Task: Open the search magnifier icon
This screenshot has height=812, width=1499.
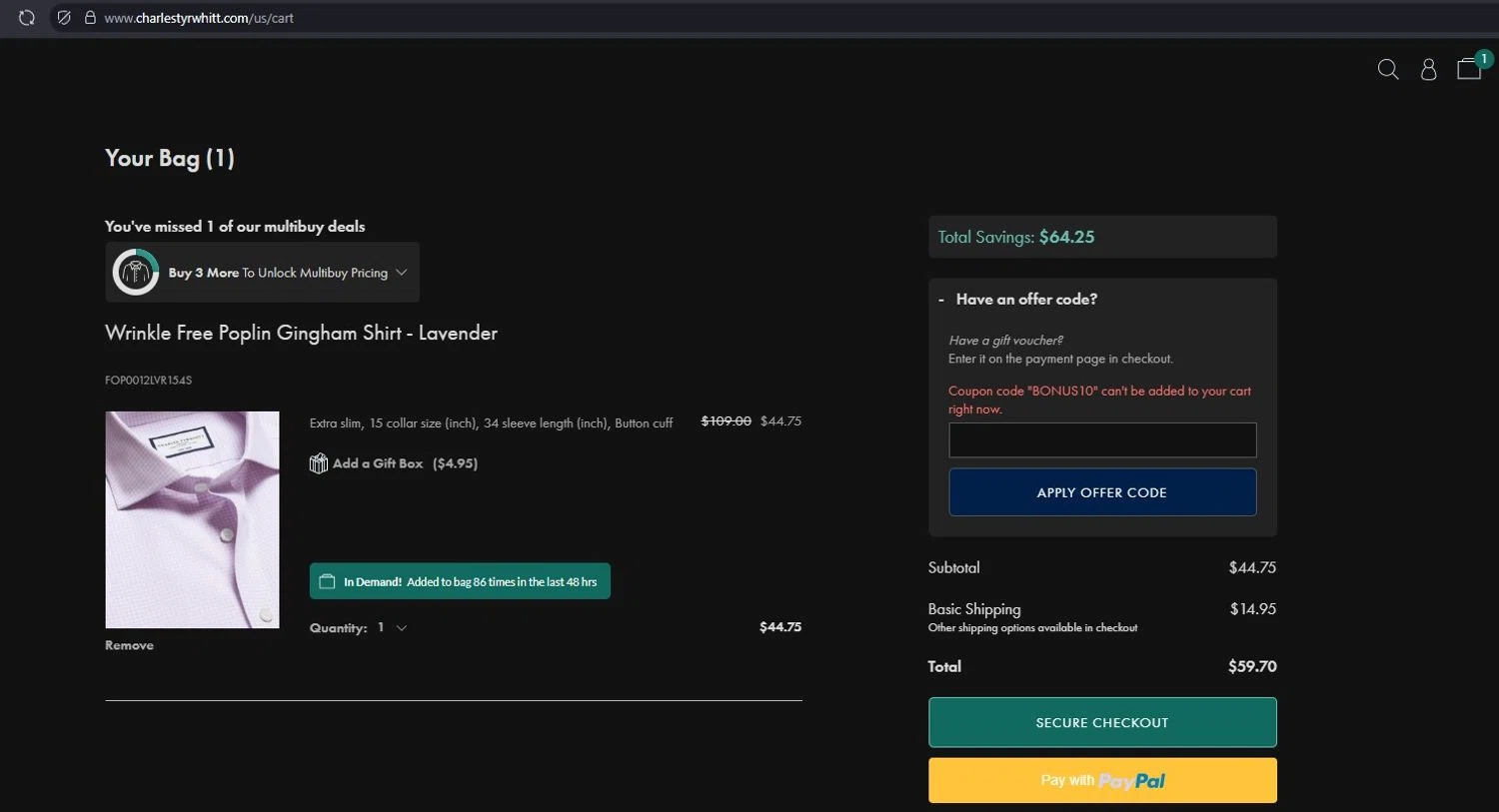Action: point(1388,69)
